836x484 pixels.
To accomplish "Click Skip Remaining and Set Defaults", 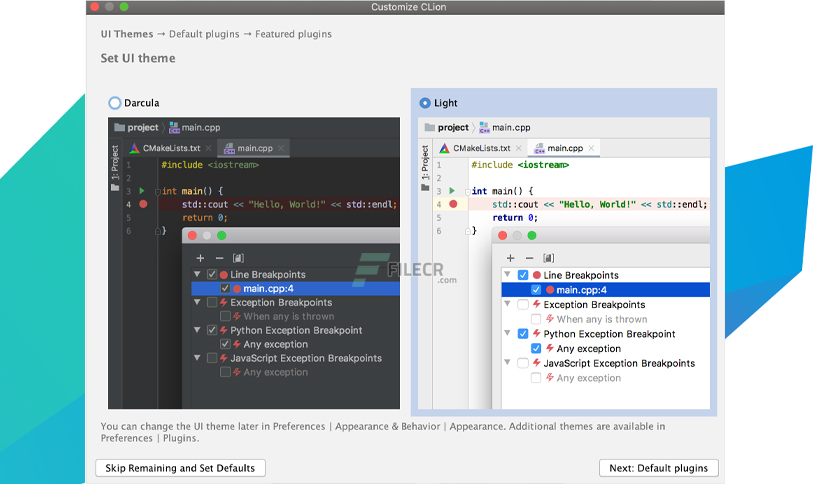I will point(180,468).
